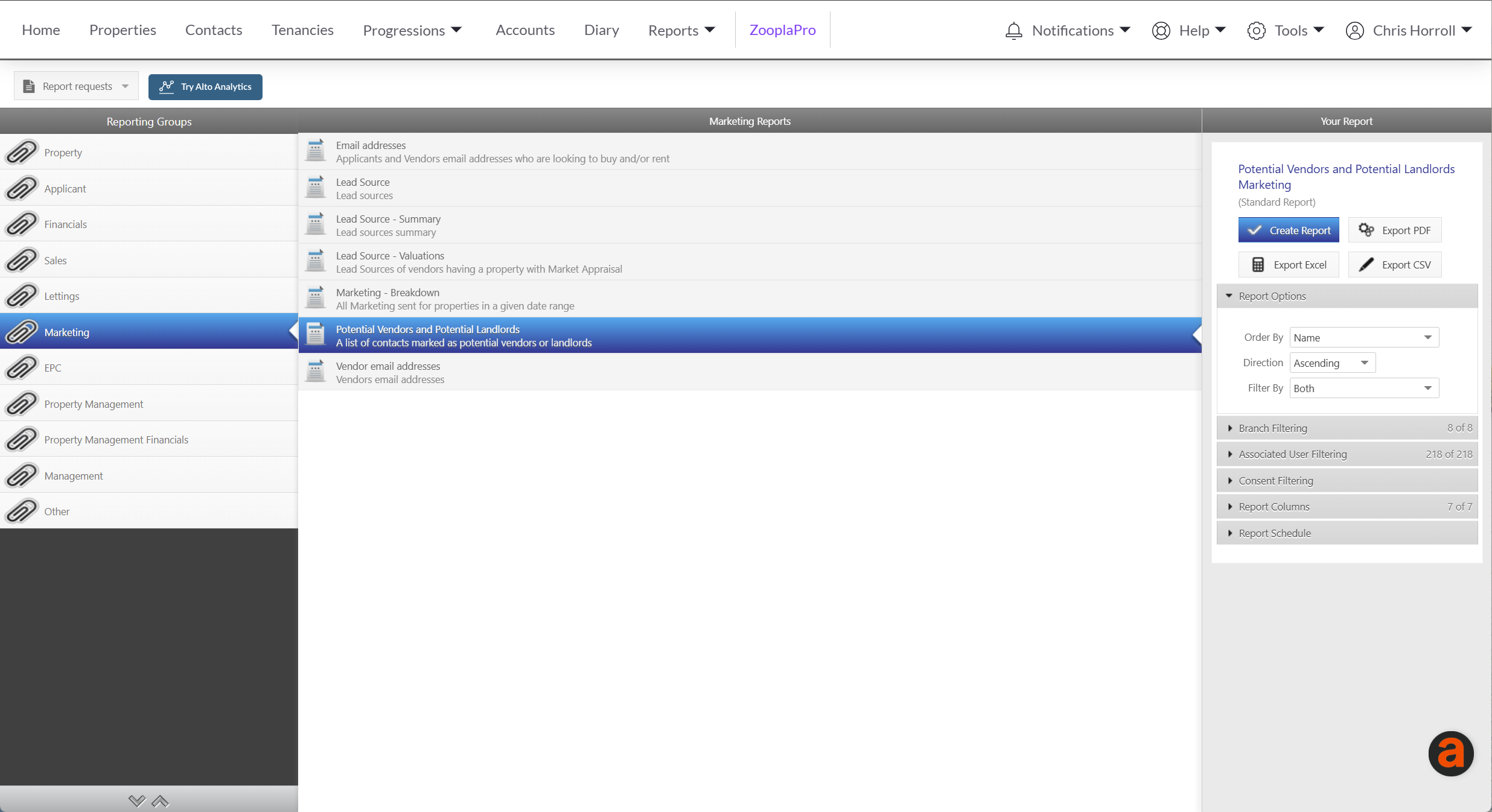This screenshot has width=1492, height=812.
Task: Open the Direction dropdown showing Ascending
Action: tap(1333, 363)
